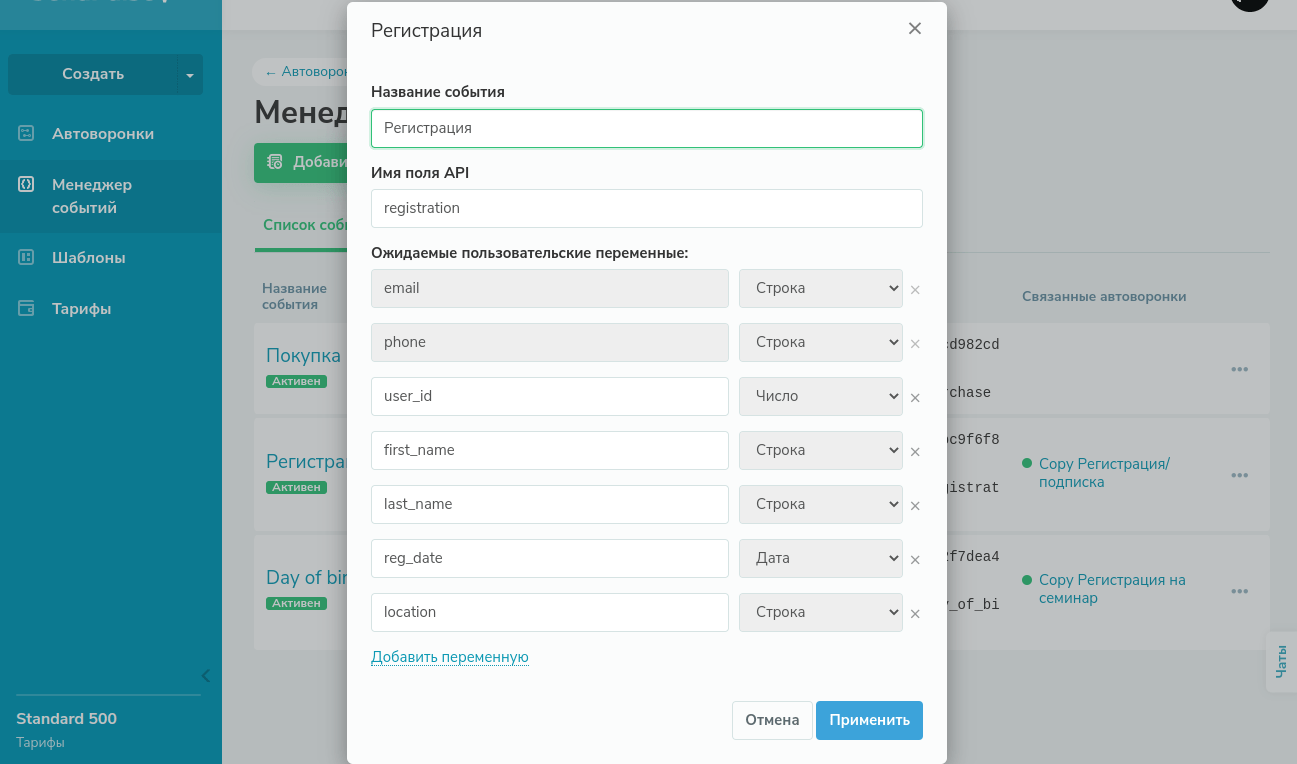Click the Менеджер событий sidebar icon
The width and height of the screenshot is (1297, 764).
point(27,184)
